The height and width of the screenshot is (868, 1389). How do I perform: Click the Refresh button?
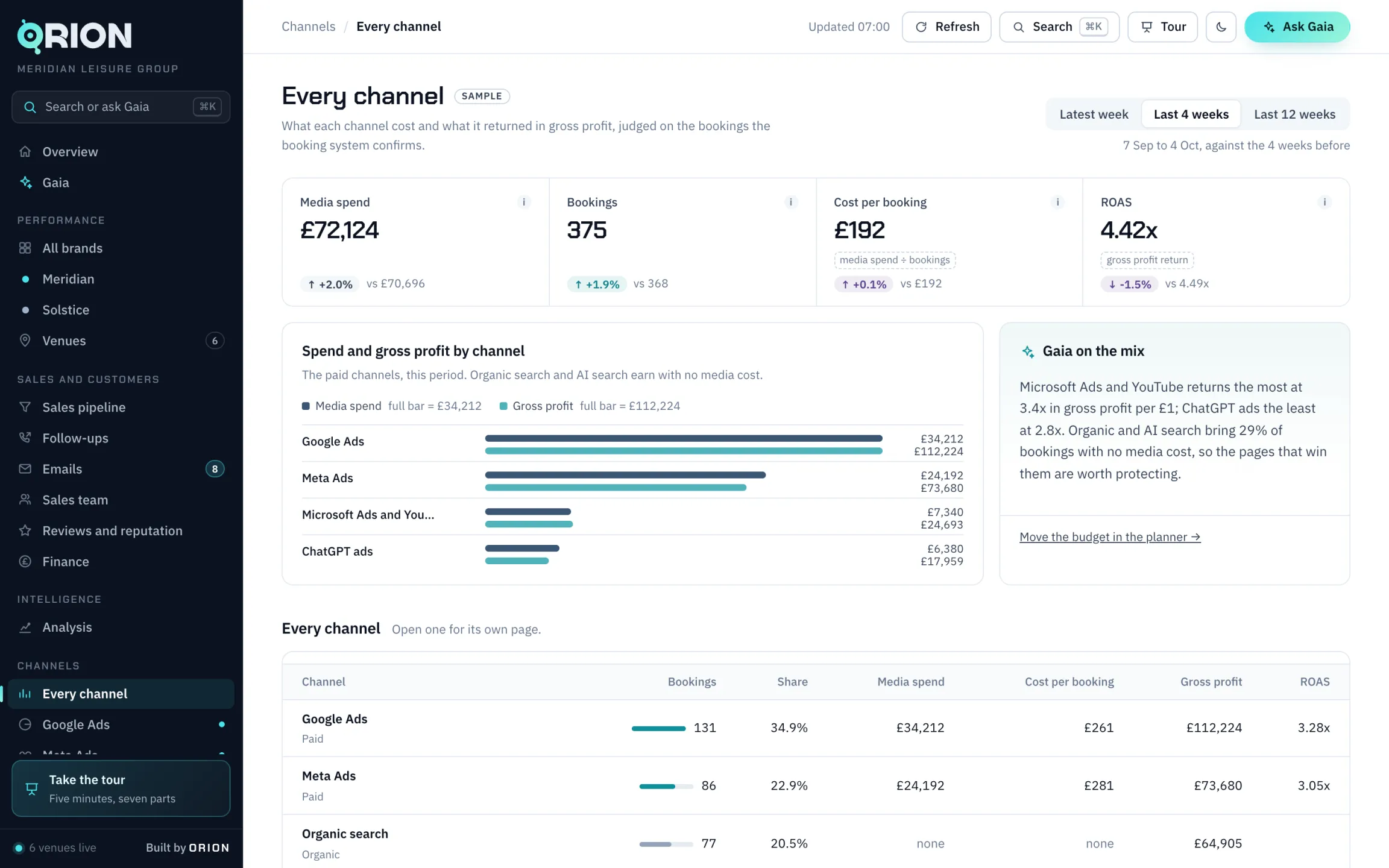(x=946, y=27)
